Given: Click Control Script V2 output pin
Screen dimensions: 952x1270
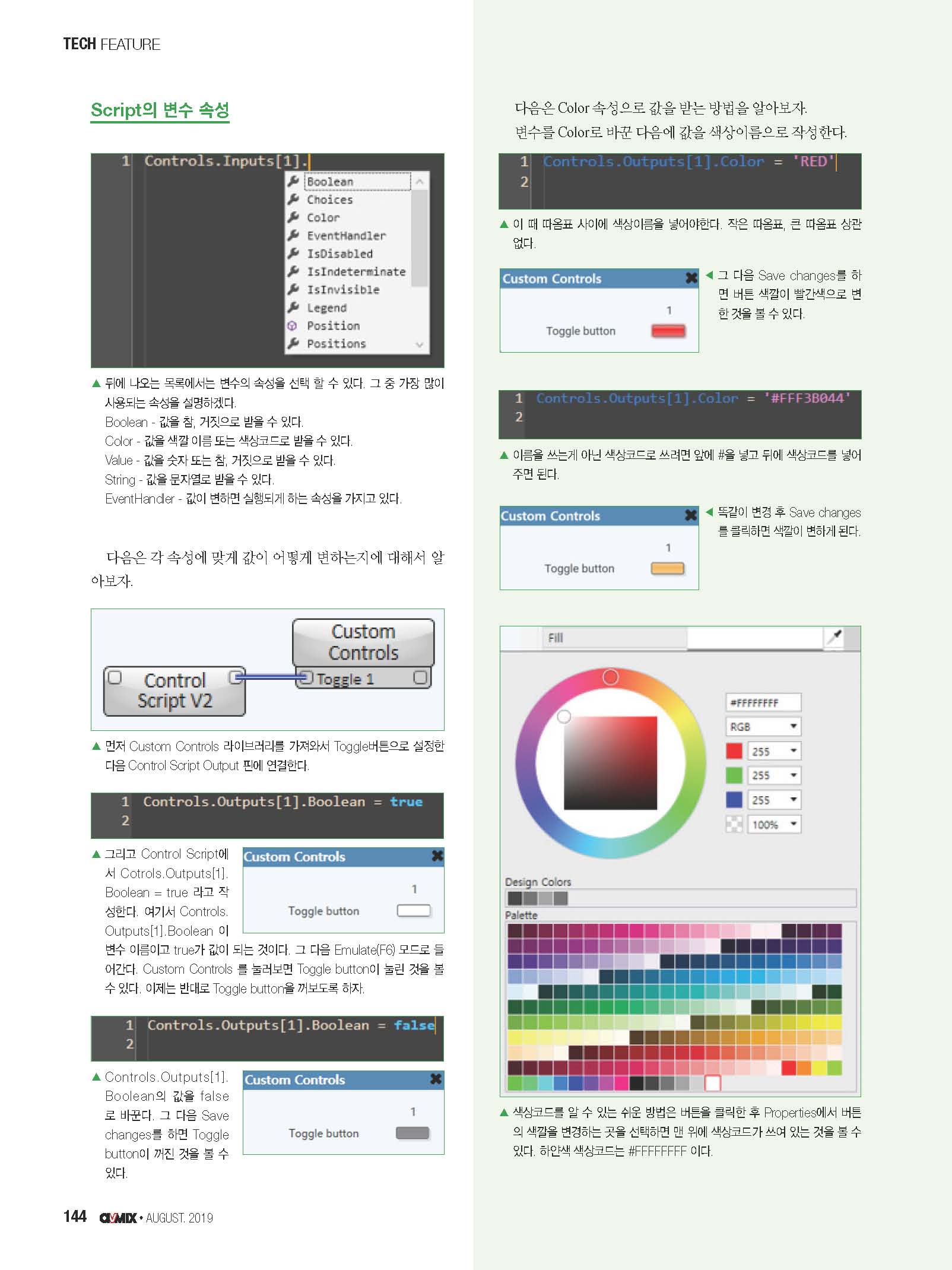Looking at the screenshot, I should pyautogui.click(x=235, y=676).
